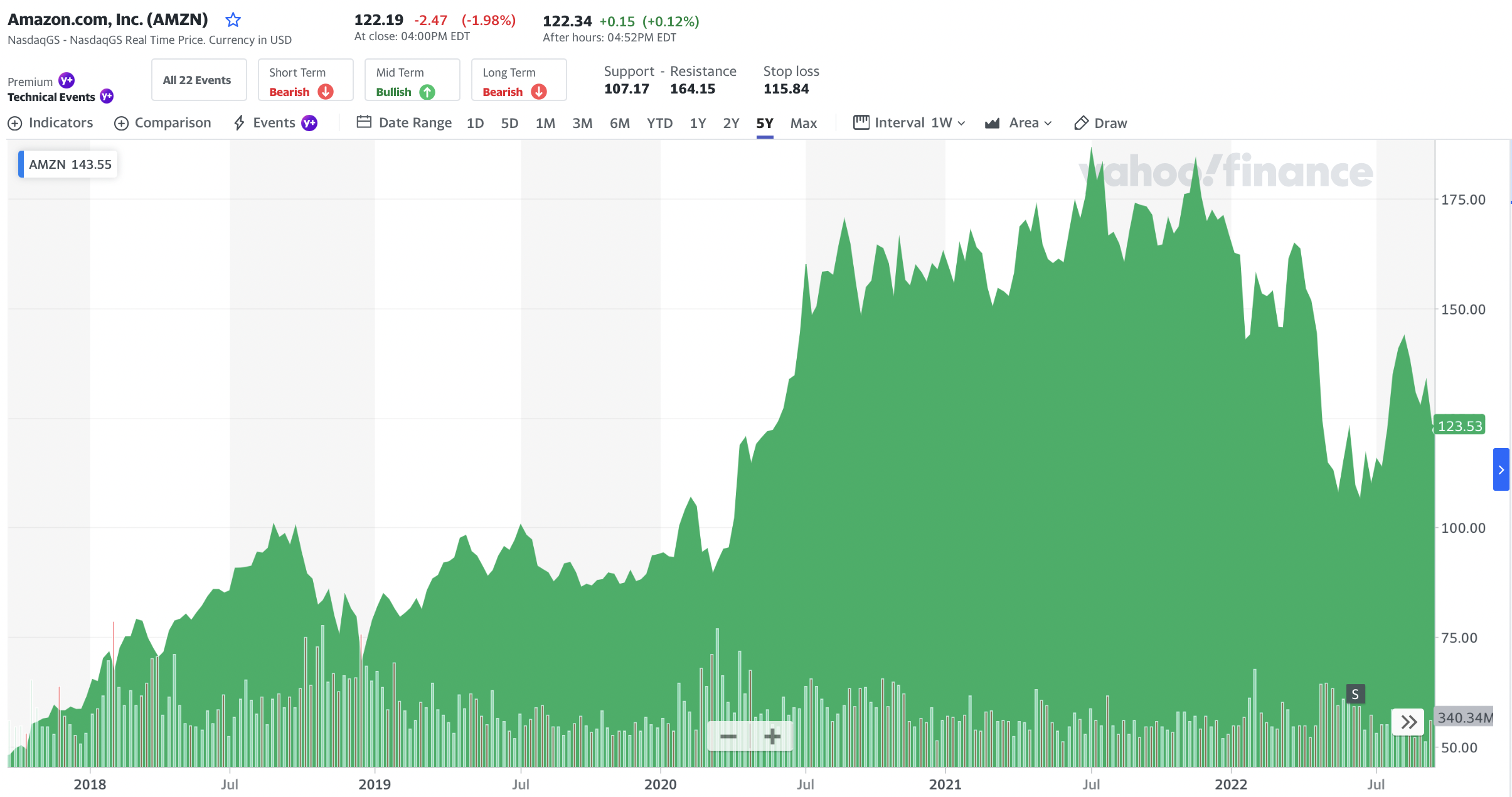Open the premium Events option
The image size is (1512, 797).
275,123
